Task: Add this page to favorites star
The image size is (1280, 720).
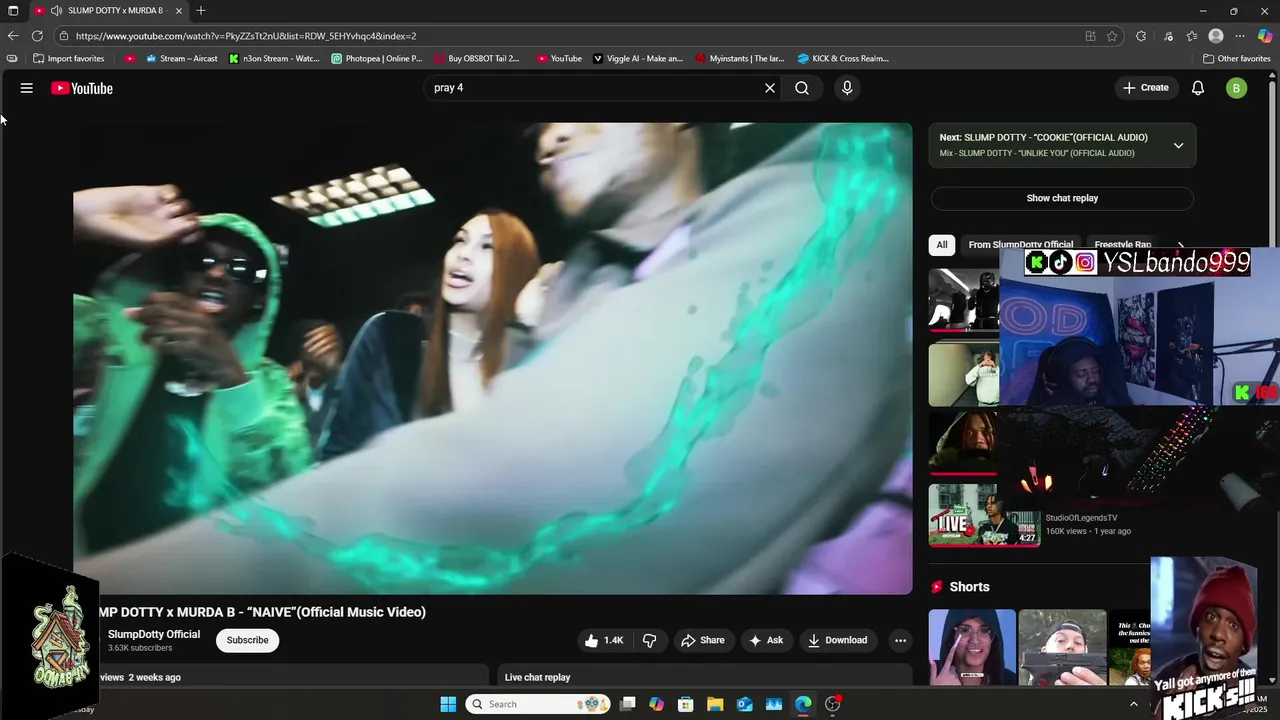Action: click(1112, 36)
